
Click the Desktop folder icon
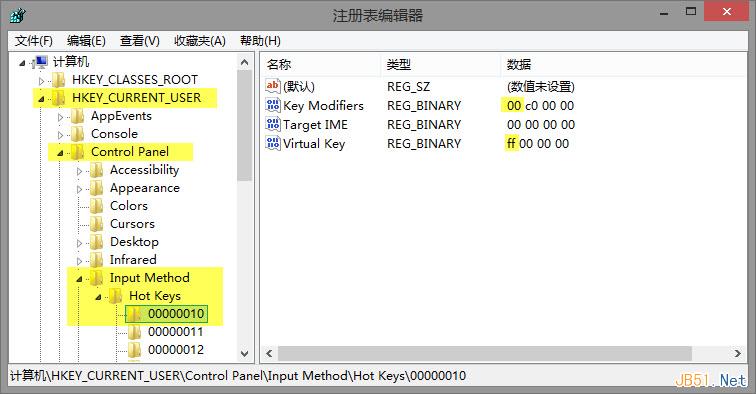click(x=97, y=242)
